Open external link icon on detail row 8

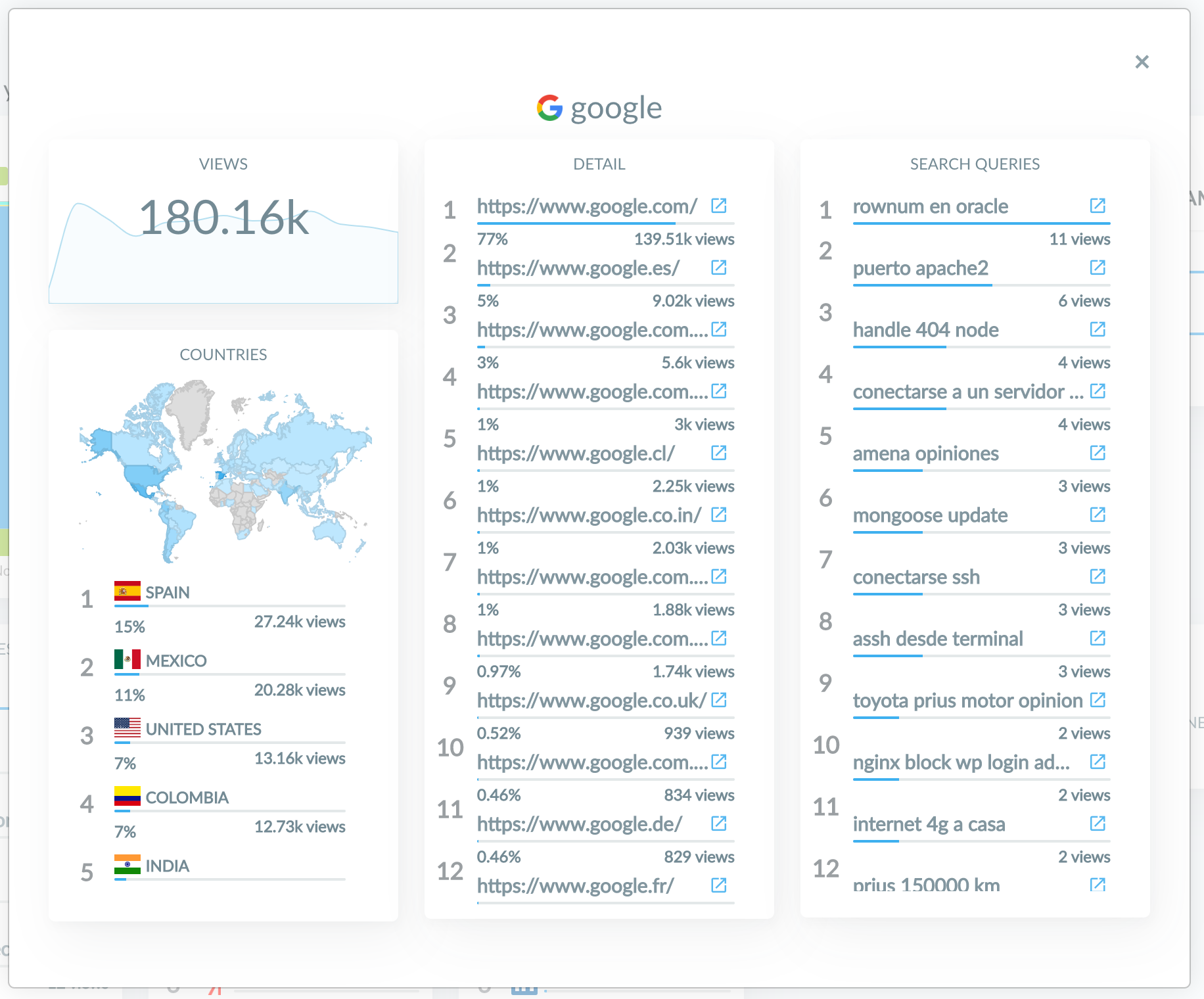pyautogui.click(x=719, y=638)
